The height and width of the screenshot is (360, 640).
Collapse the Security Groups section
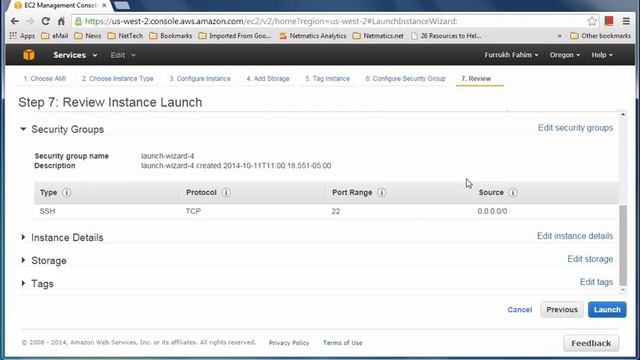tap(23, 129)
